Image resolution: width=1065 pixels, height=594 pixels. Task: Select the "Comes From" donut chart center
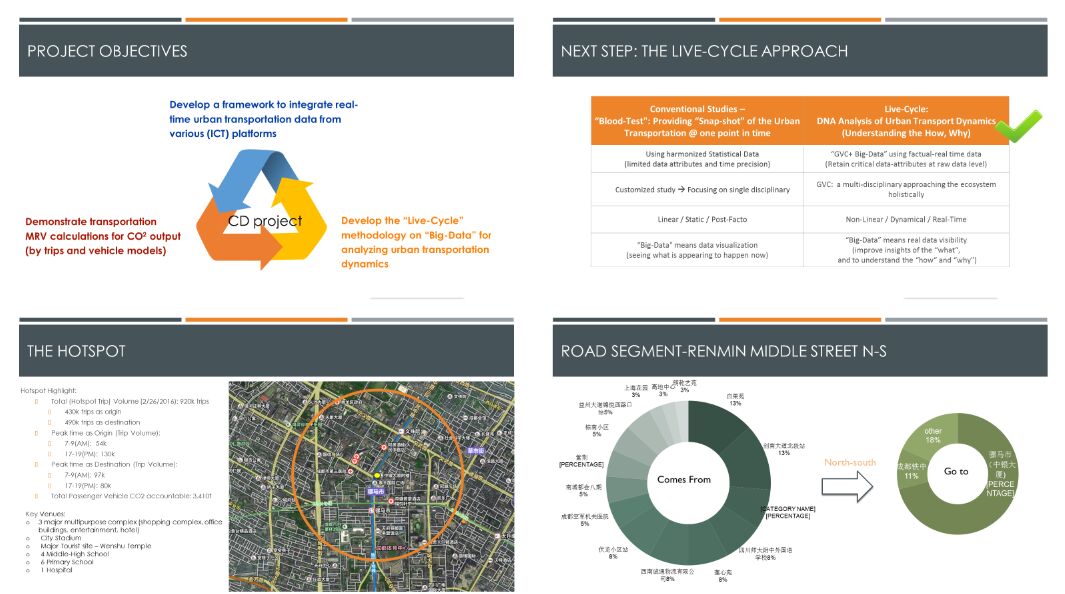coord(684,479)
